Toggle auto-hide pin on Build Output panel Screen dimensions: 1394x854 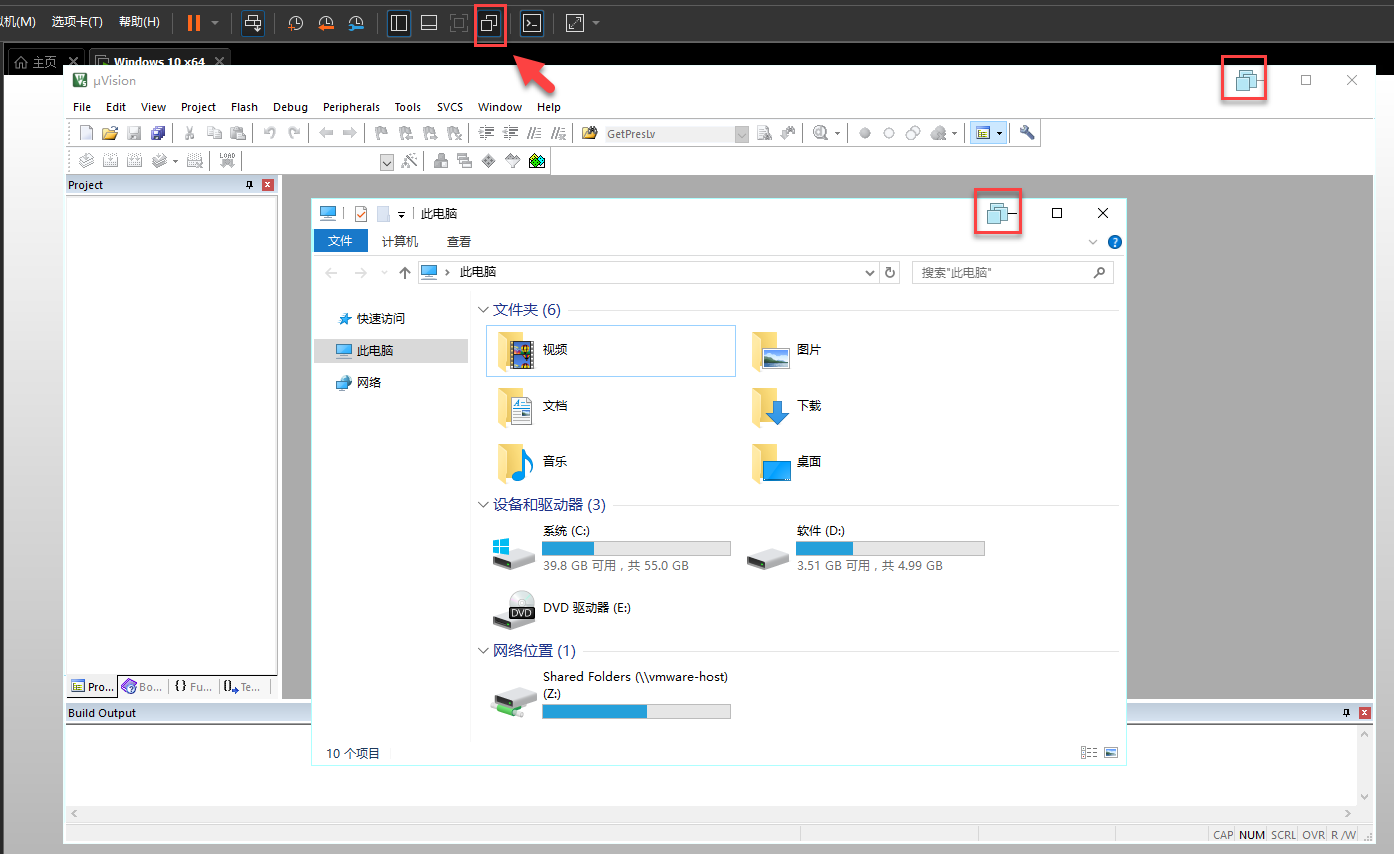pos(1347,713)
